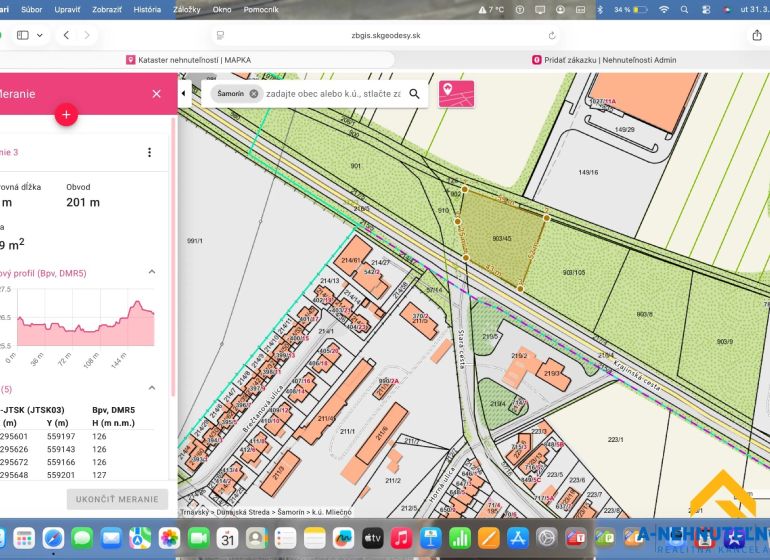The width and height of the screenshot is (770, 560).
Task: Click coordinate row 295601 559197
Action: coord(77,436)
